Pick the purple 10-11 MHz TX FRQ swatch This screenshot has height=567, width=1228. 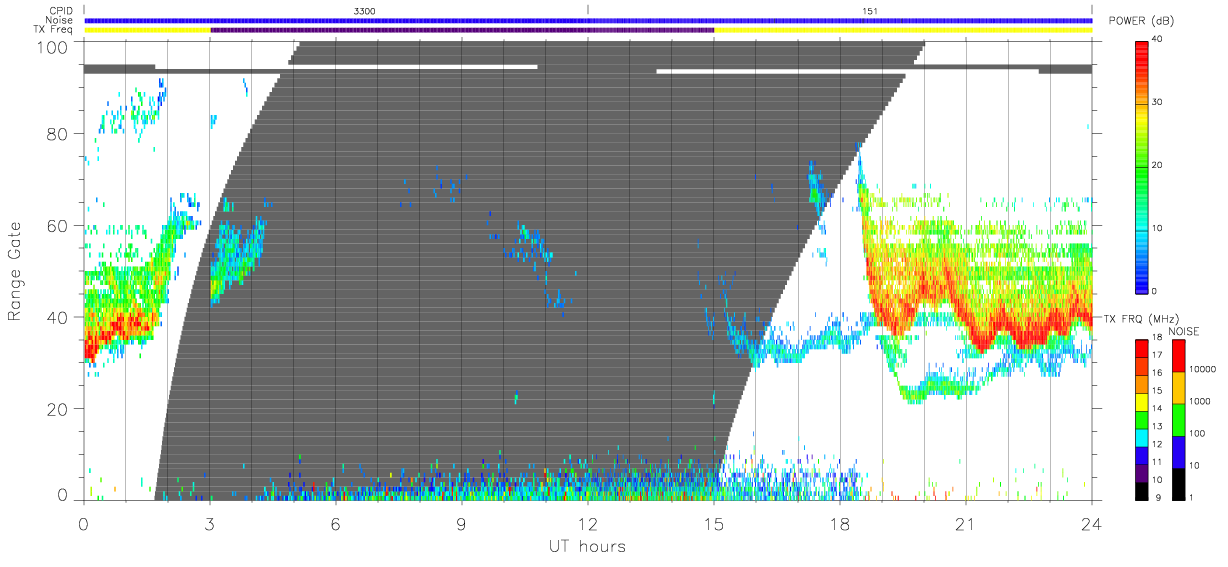click(x=1141, y=473)
